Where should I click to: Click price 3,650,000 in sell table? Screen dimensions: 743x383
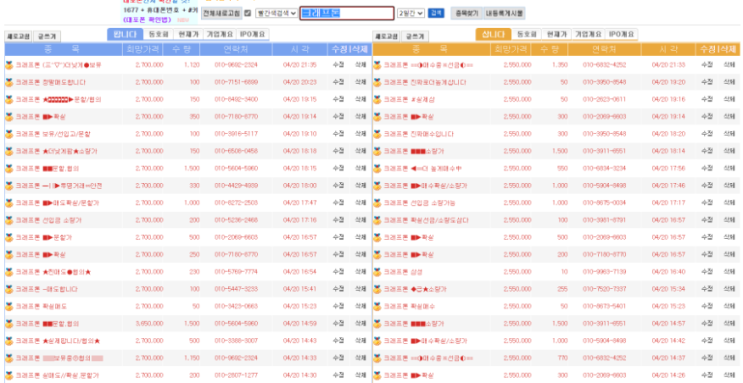coord(149,324)
